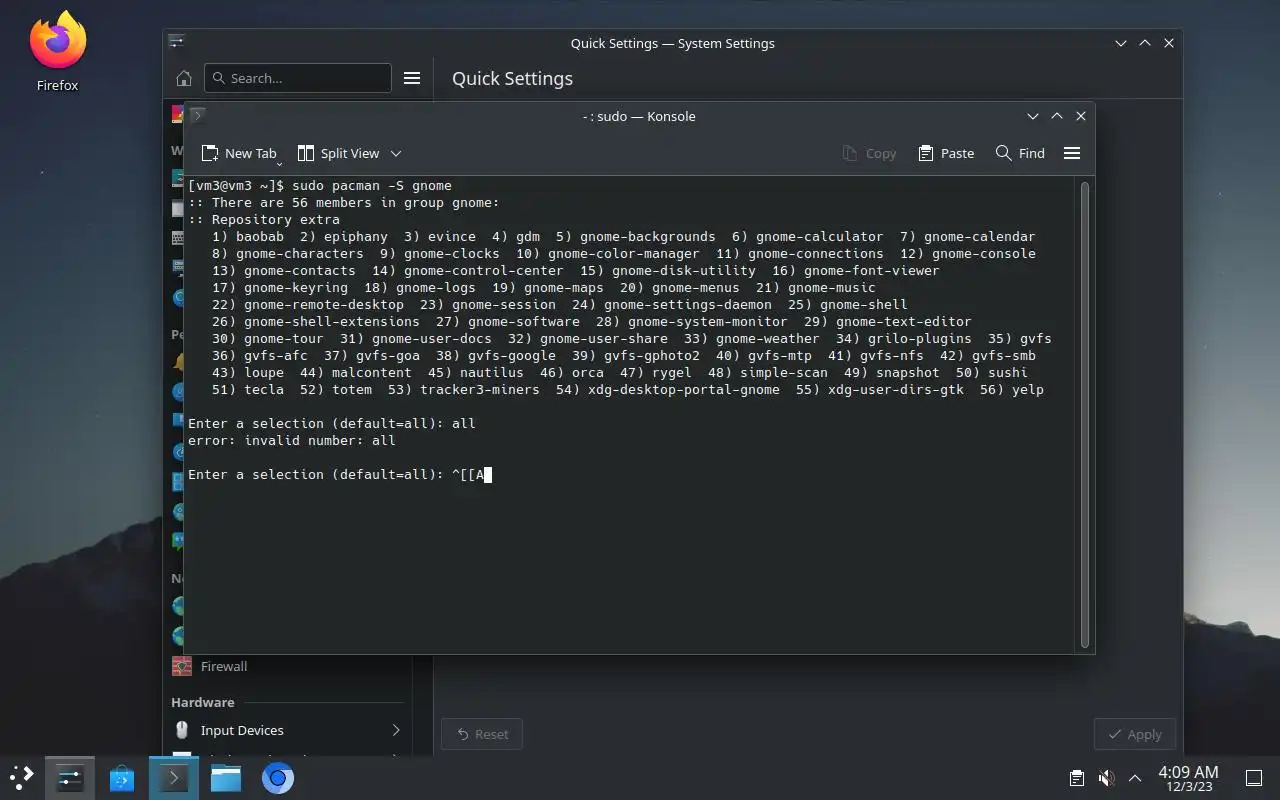Click the Konsole vertical scrollbar
Viewport: 1280px width, 800px height.
[1084, 414]
